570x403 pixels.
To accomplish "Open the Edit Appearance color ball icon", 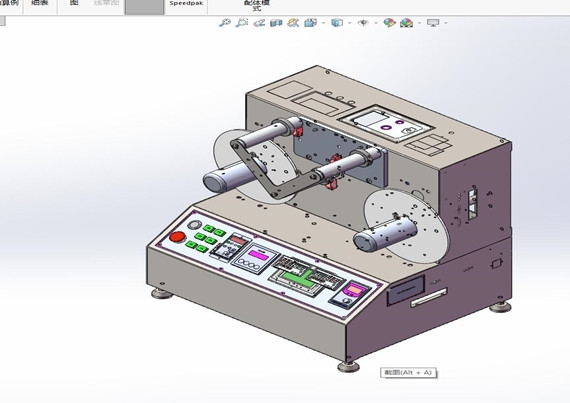I will coord(389,23).
